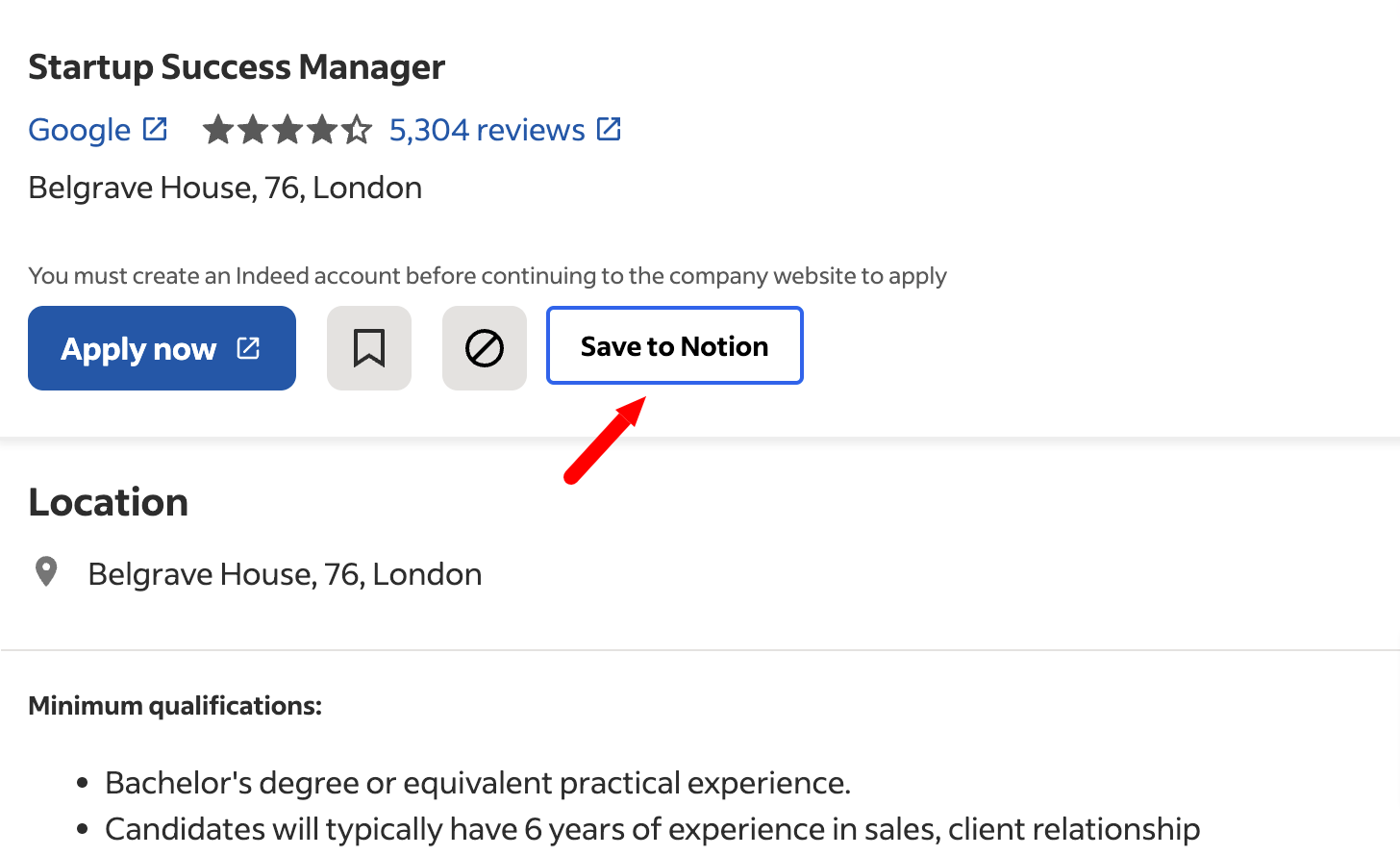The width and height of the screenshot is (1400, 856).
Task: Click external-link icon beside reviews count
Action: click(x=609, y=129)
